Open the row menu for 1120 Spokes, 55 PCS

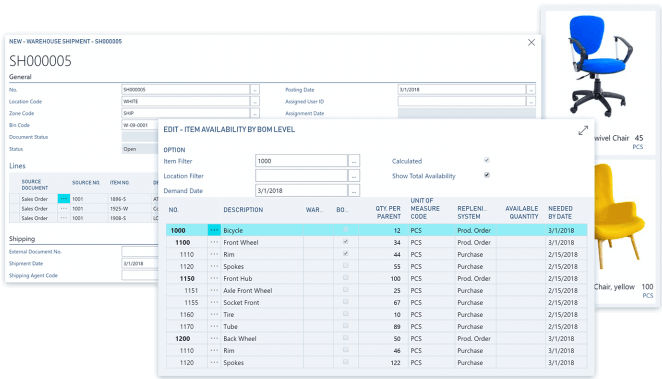214,266
